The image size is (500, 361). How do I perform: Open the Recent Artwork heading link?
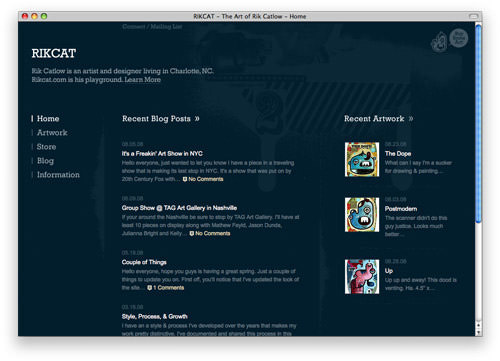[374, 119]
